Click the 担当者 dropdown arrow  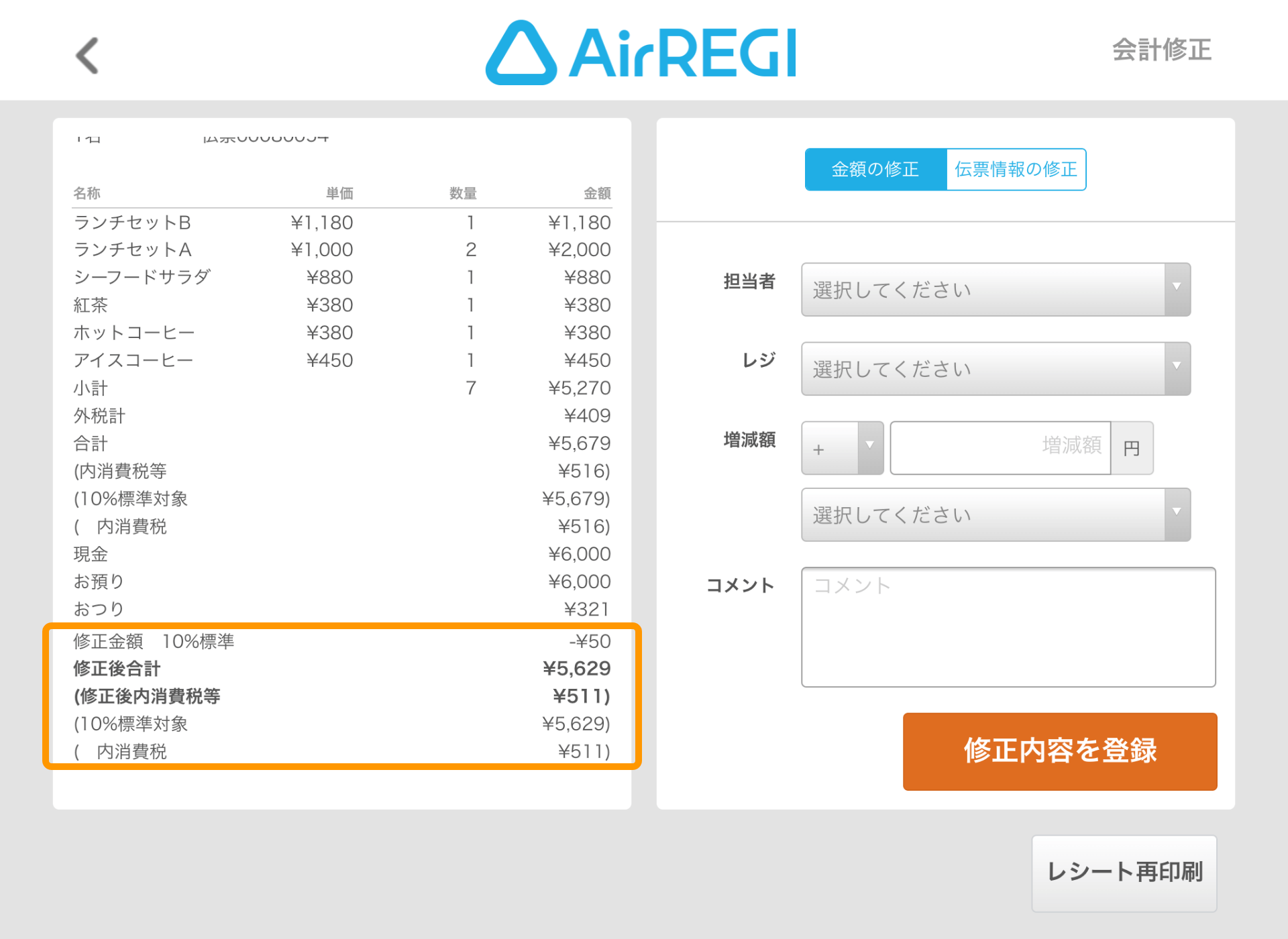1177,288
